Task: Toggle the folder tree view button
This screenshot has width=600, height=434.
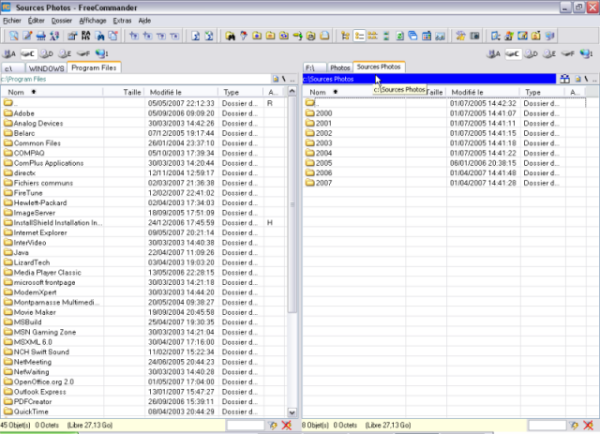Action: [x=345, y=36]
